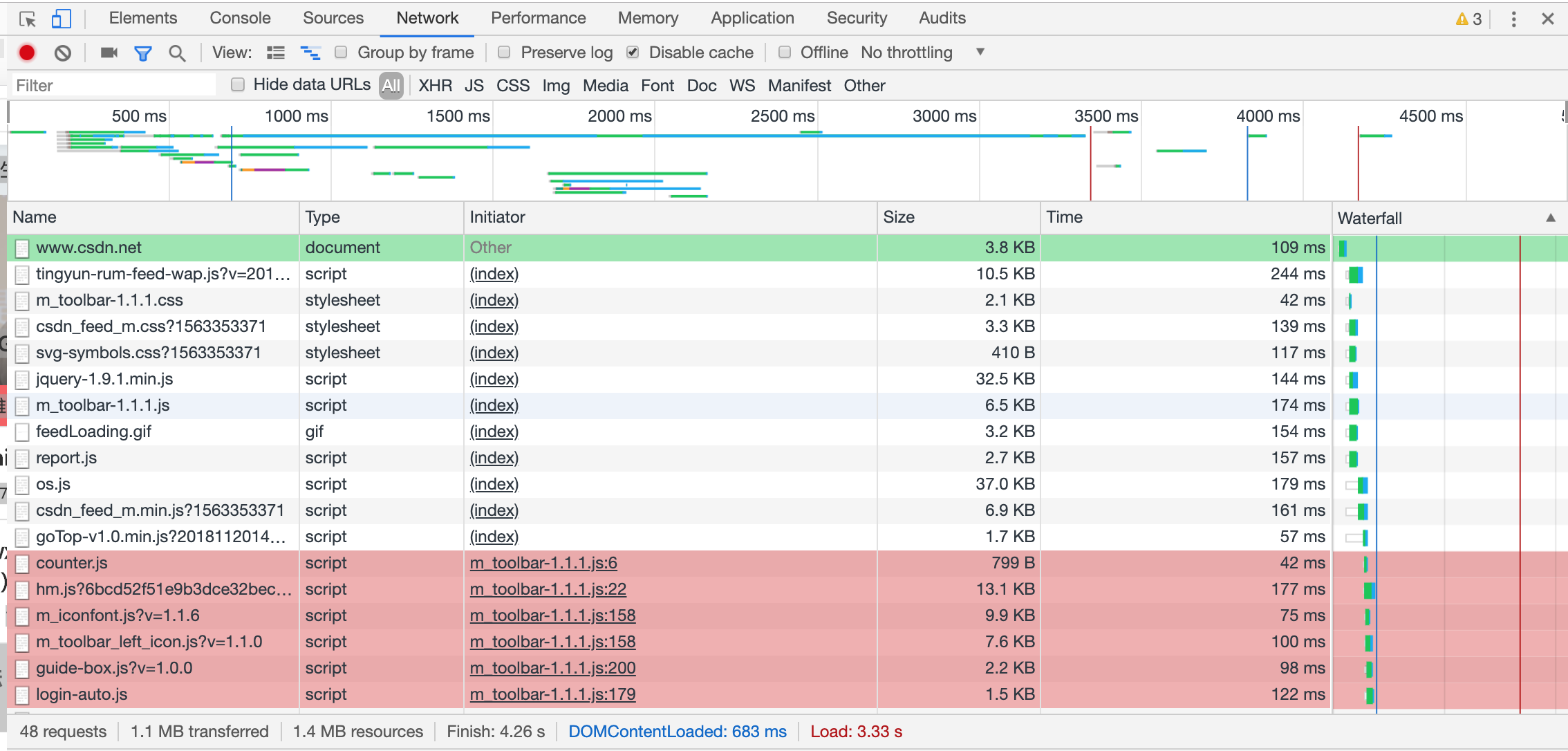This screenshot has width=1568, height=751.
Task: Select the inspect element cursor icon
Action: tap(28, 19)
